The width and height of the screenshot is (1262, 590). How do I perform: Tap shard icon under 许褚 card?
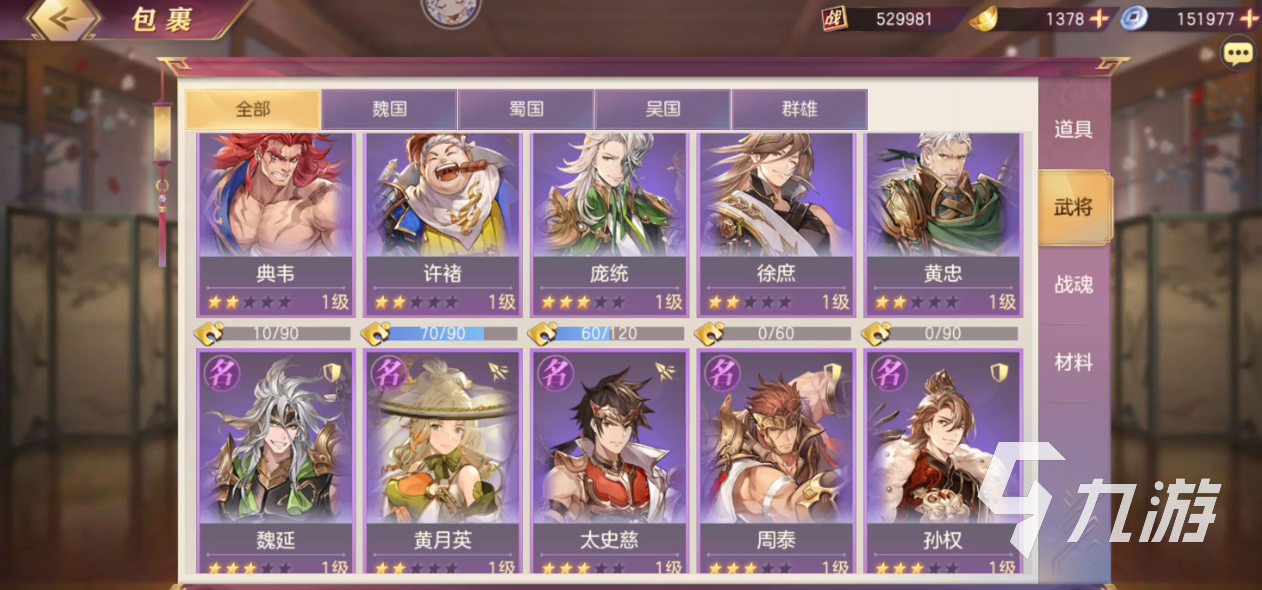(375, 333)
